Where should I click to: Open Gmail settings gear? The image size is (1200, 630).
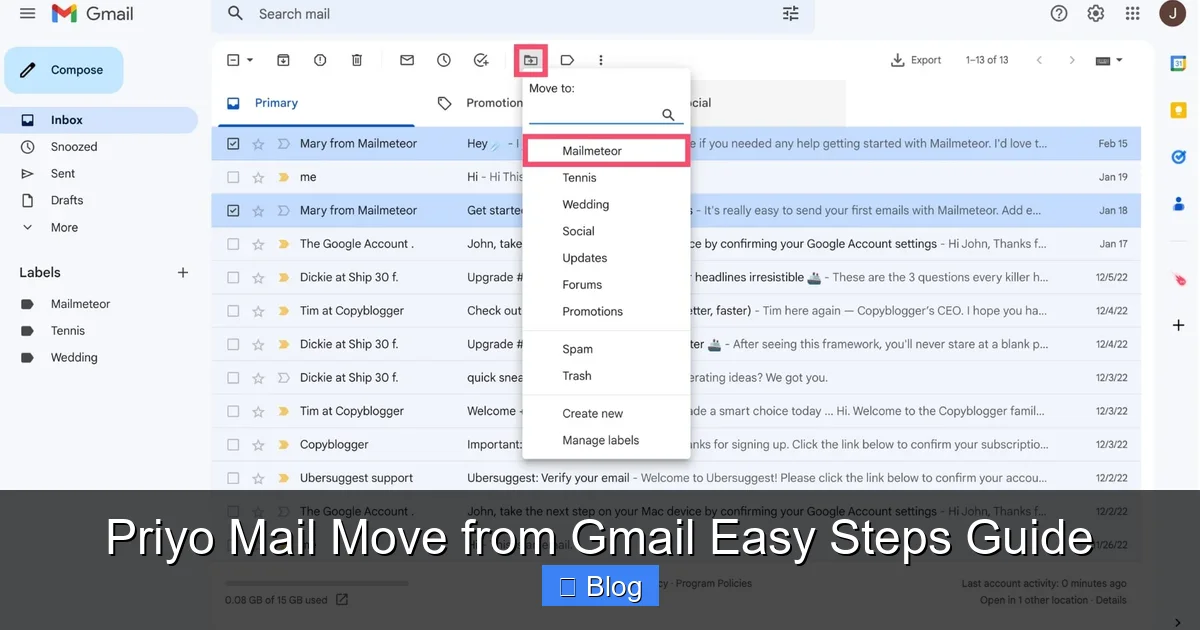[x=1095, y=13]
